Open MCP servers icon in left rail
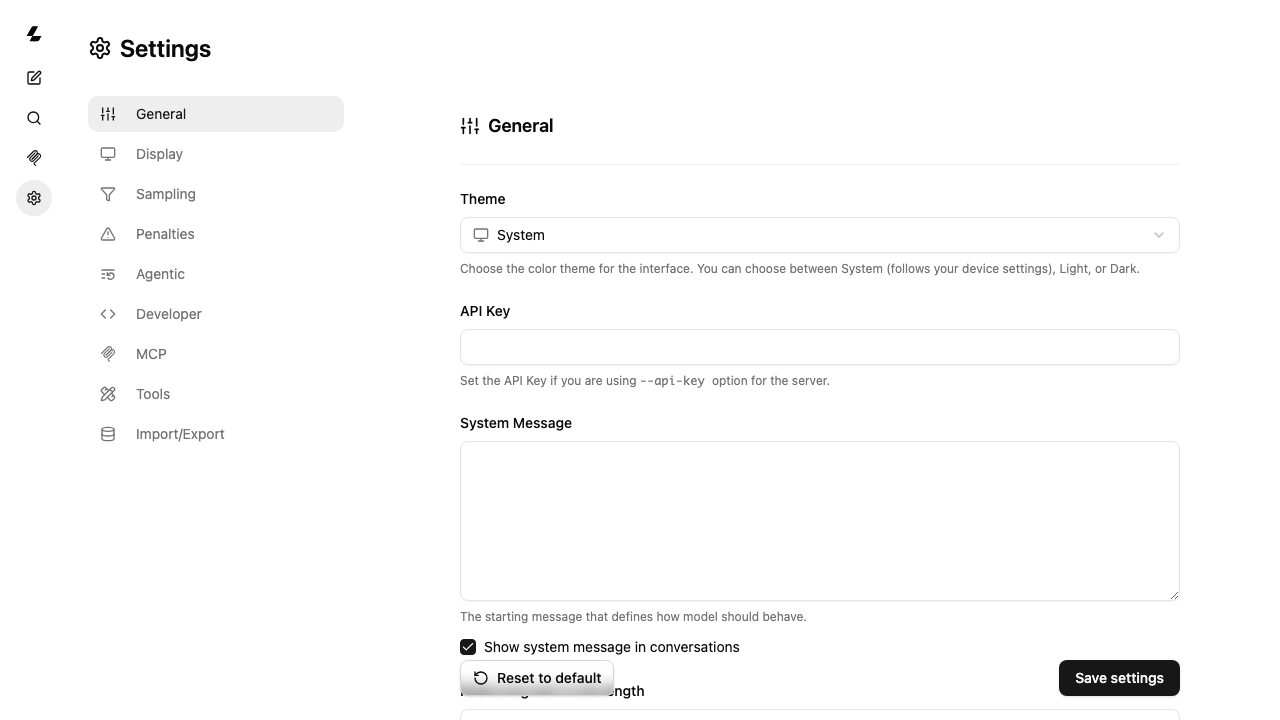 (x=34, y=158)
